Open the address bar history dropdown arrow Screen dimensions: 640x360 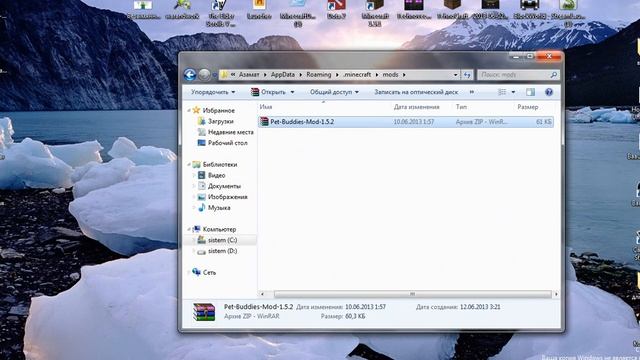coord(456,75)
